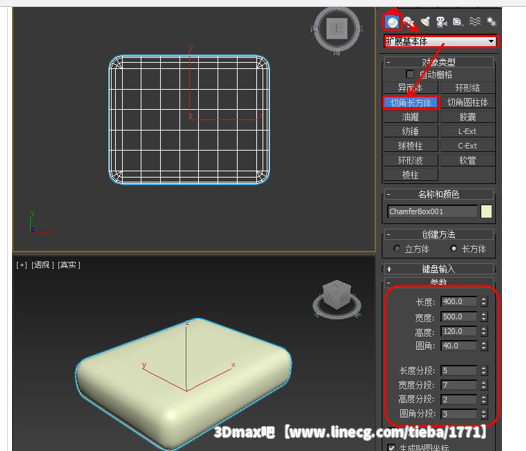Collapse the 对象类型 rollout

pos(439,62)
